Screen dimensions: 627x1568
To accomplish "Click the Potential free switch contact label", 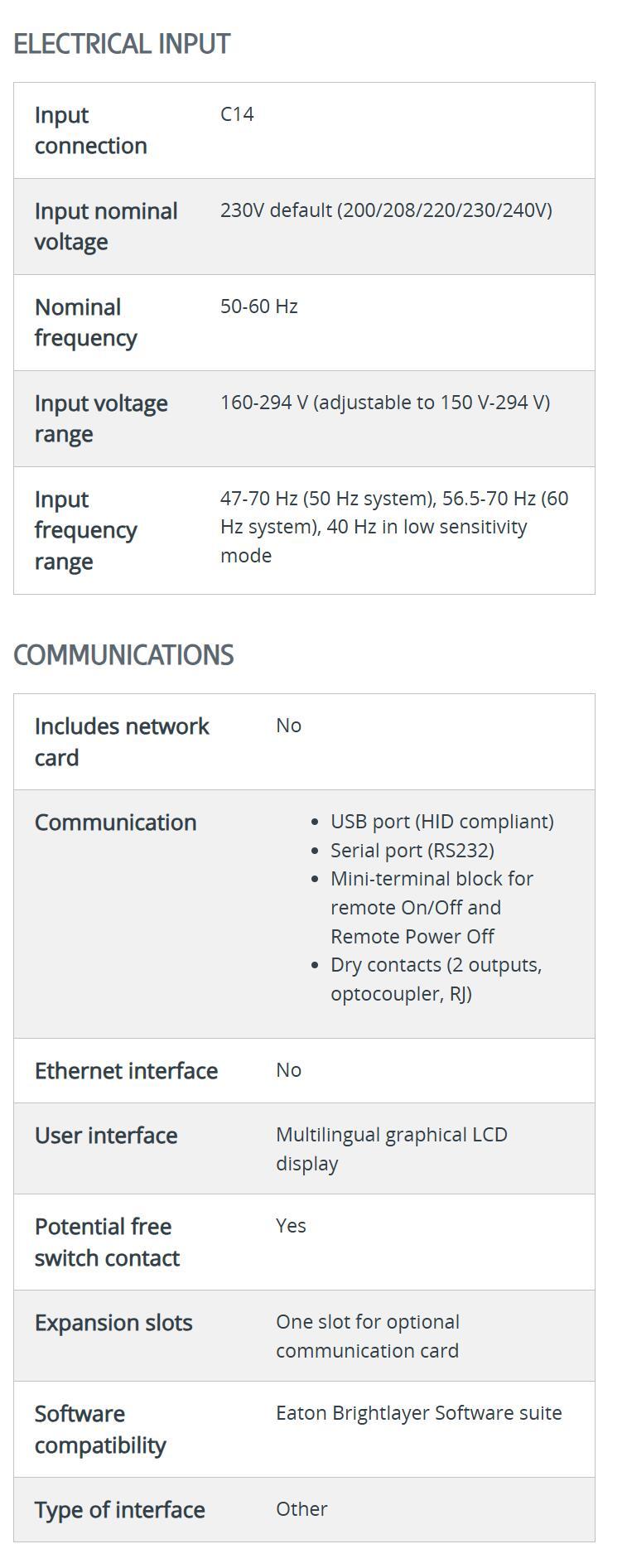I will coord(107,1242).
